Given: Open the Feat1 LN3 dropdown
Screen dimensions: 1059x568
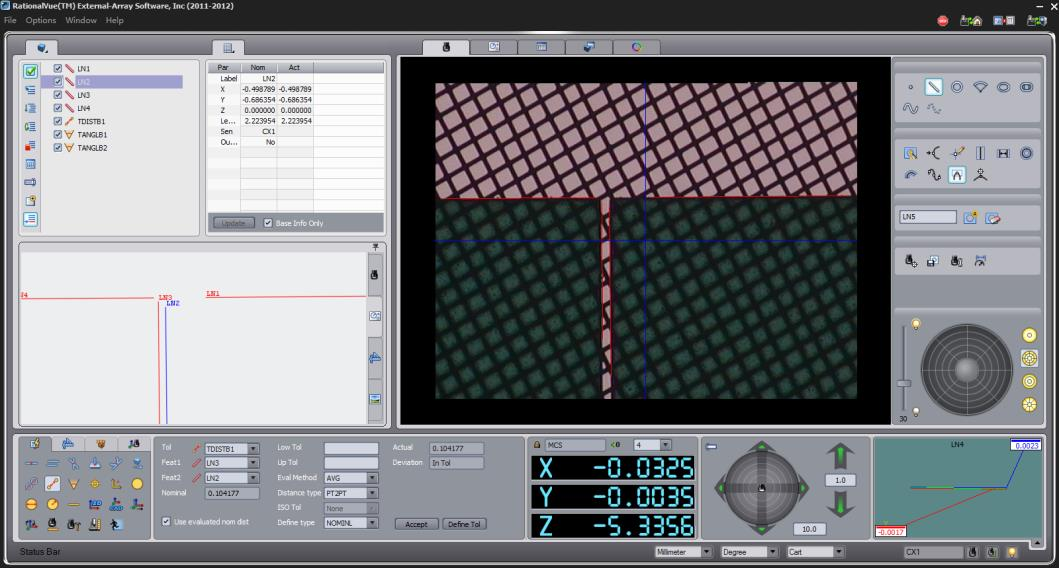Looking at the screenshot, I should pos(253,463).
